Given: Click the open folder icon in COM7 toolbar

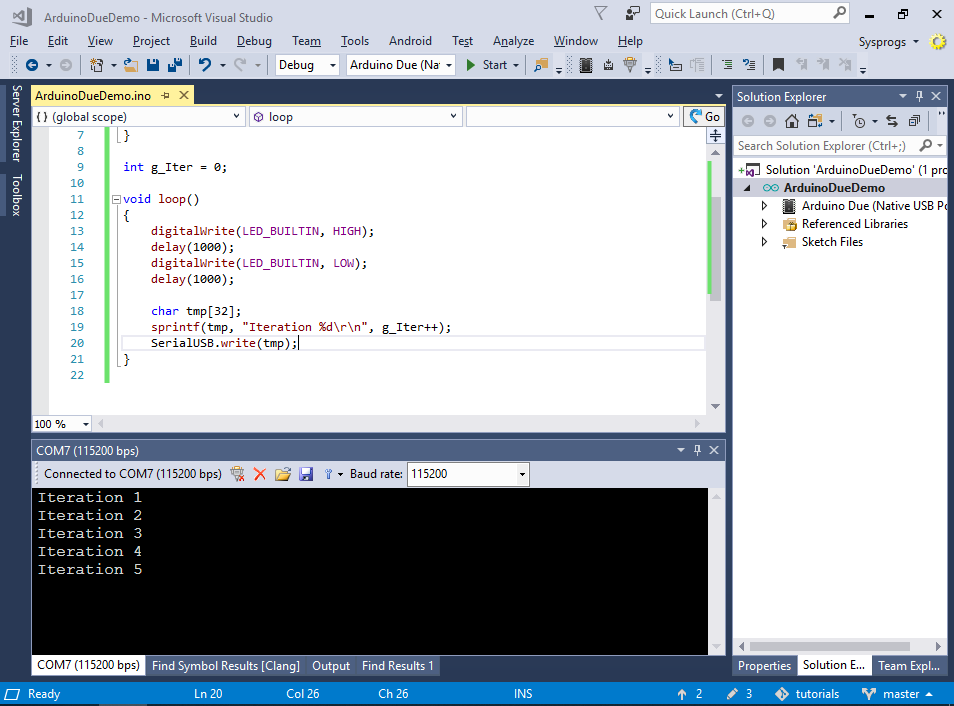Looking at the screenshot, I should 283,474.
